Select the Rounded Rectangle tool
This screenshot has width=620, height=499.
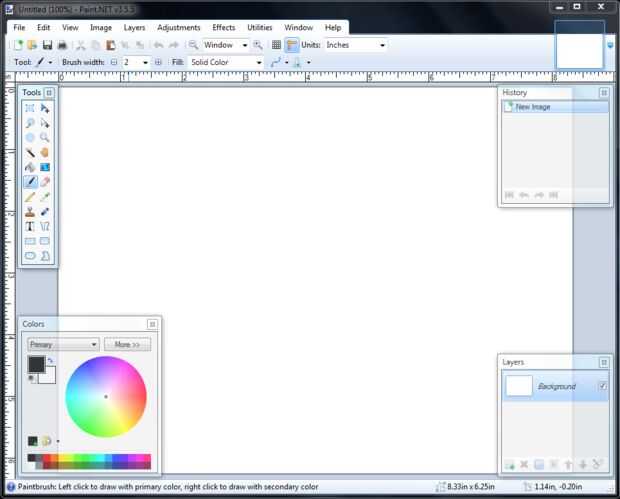tap(45, 241)
